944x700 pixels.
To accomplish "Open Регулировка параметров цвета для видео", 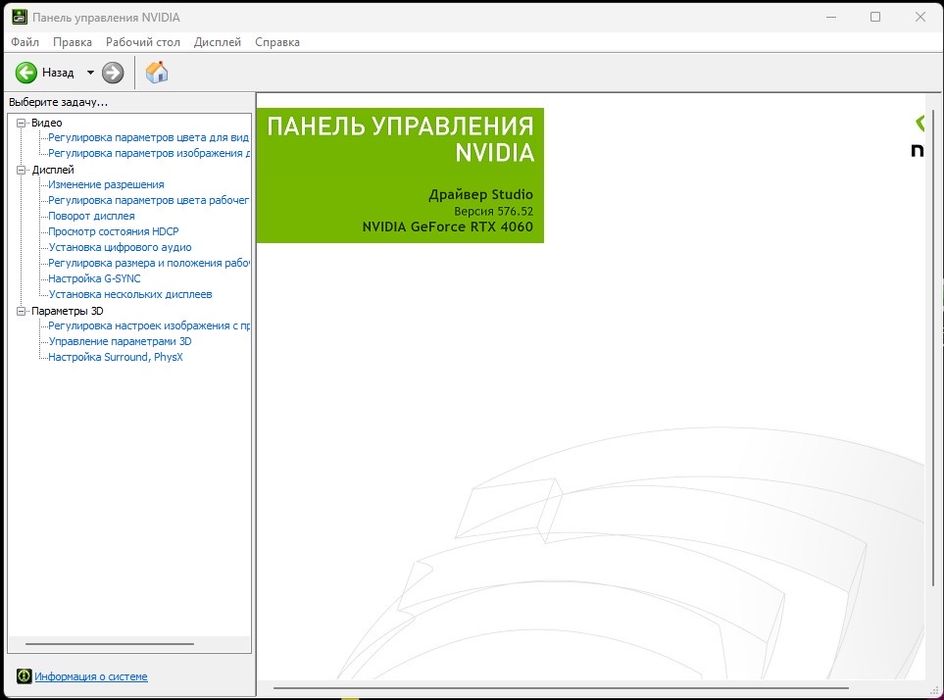I will (148, 138).
